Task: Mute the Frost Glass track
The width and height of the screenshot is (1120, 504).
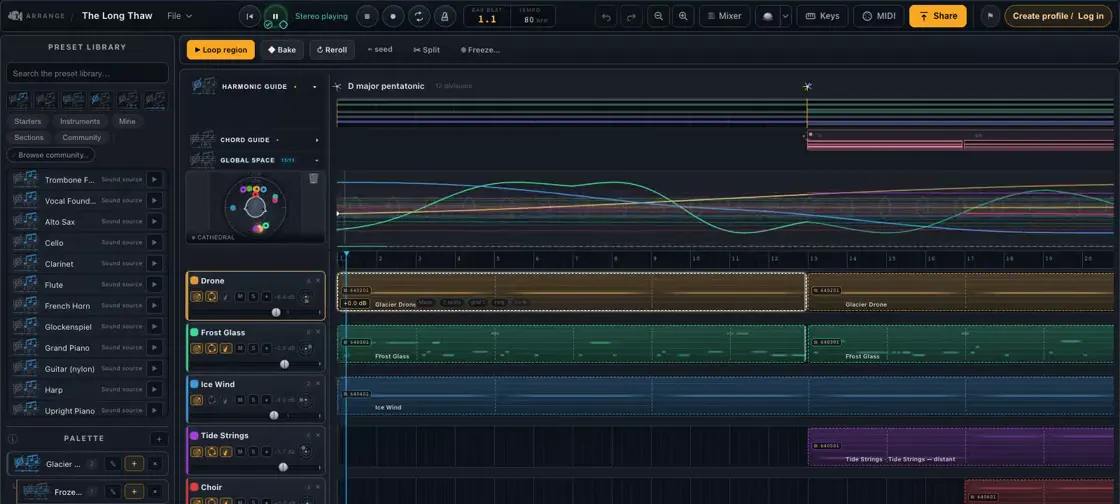Action: (x=240, y=348)
